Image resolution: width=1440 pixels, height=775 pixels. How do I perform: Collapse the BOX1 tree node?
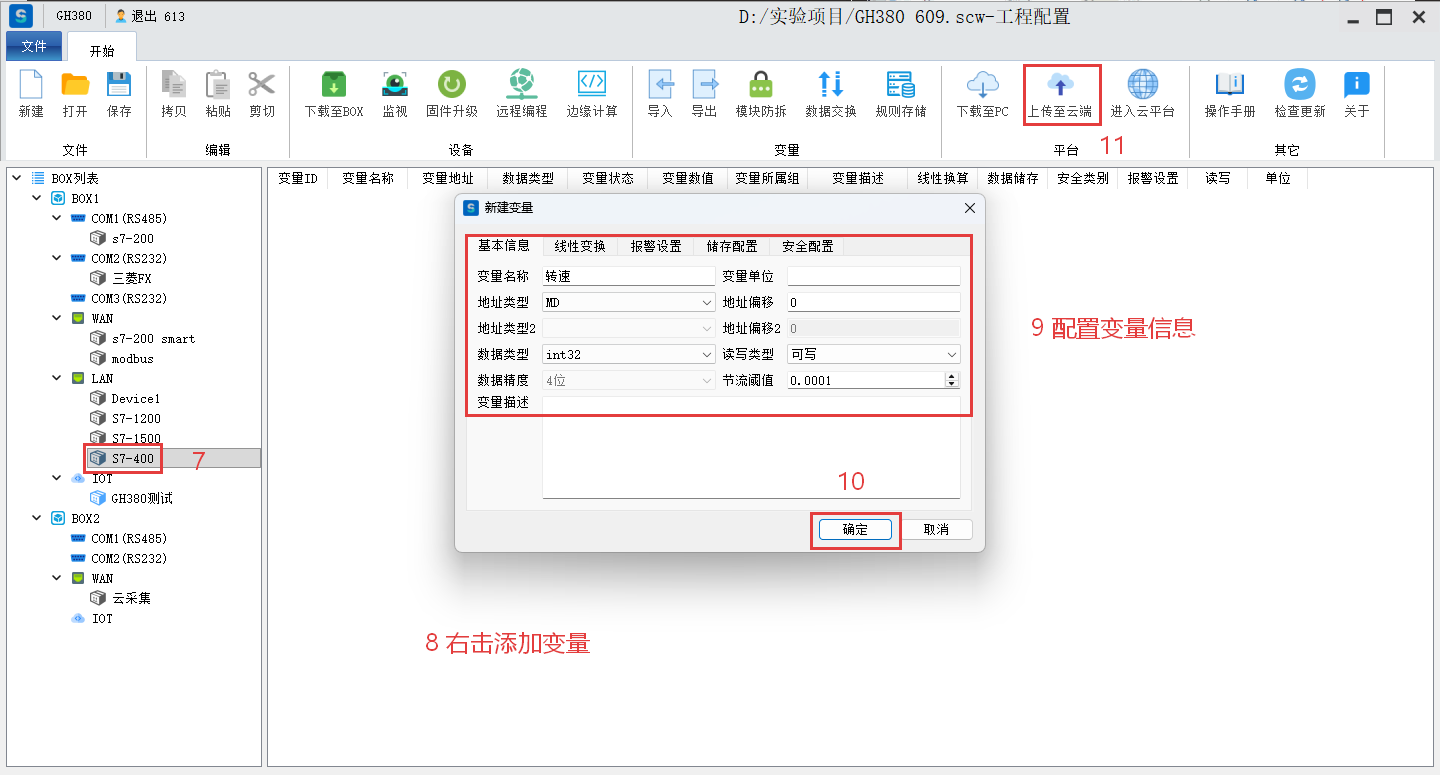click(36, 198)
